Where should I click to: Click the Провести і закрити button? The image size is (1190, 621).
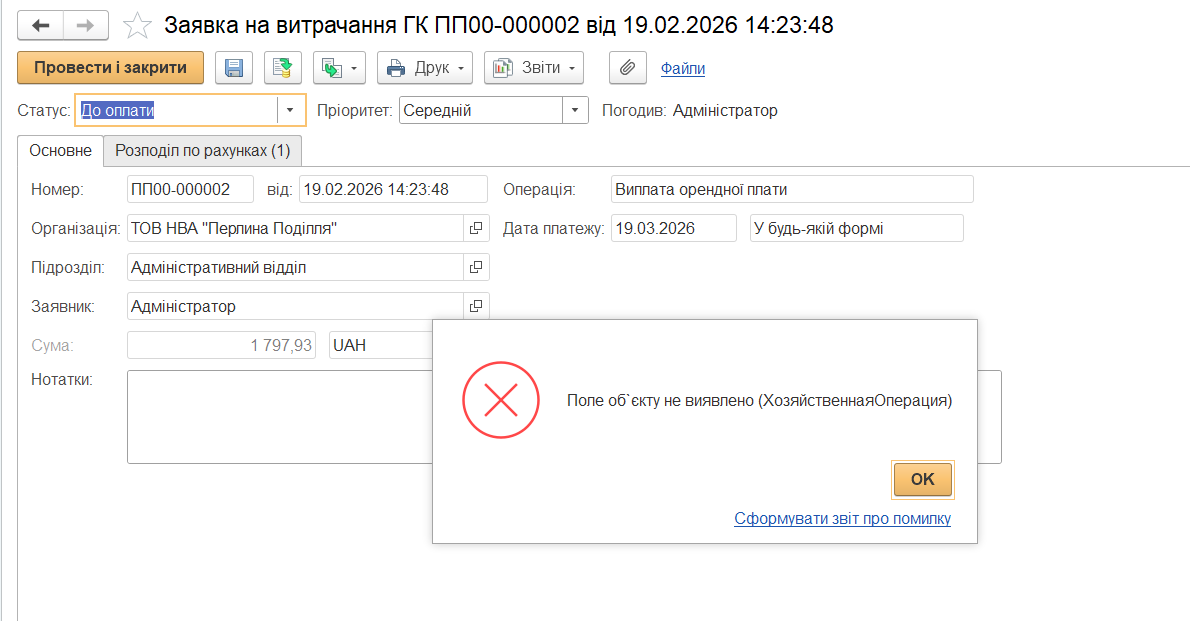click(x=110, y=68)
